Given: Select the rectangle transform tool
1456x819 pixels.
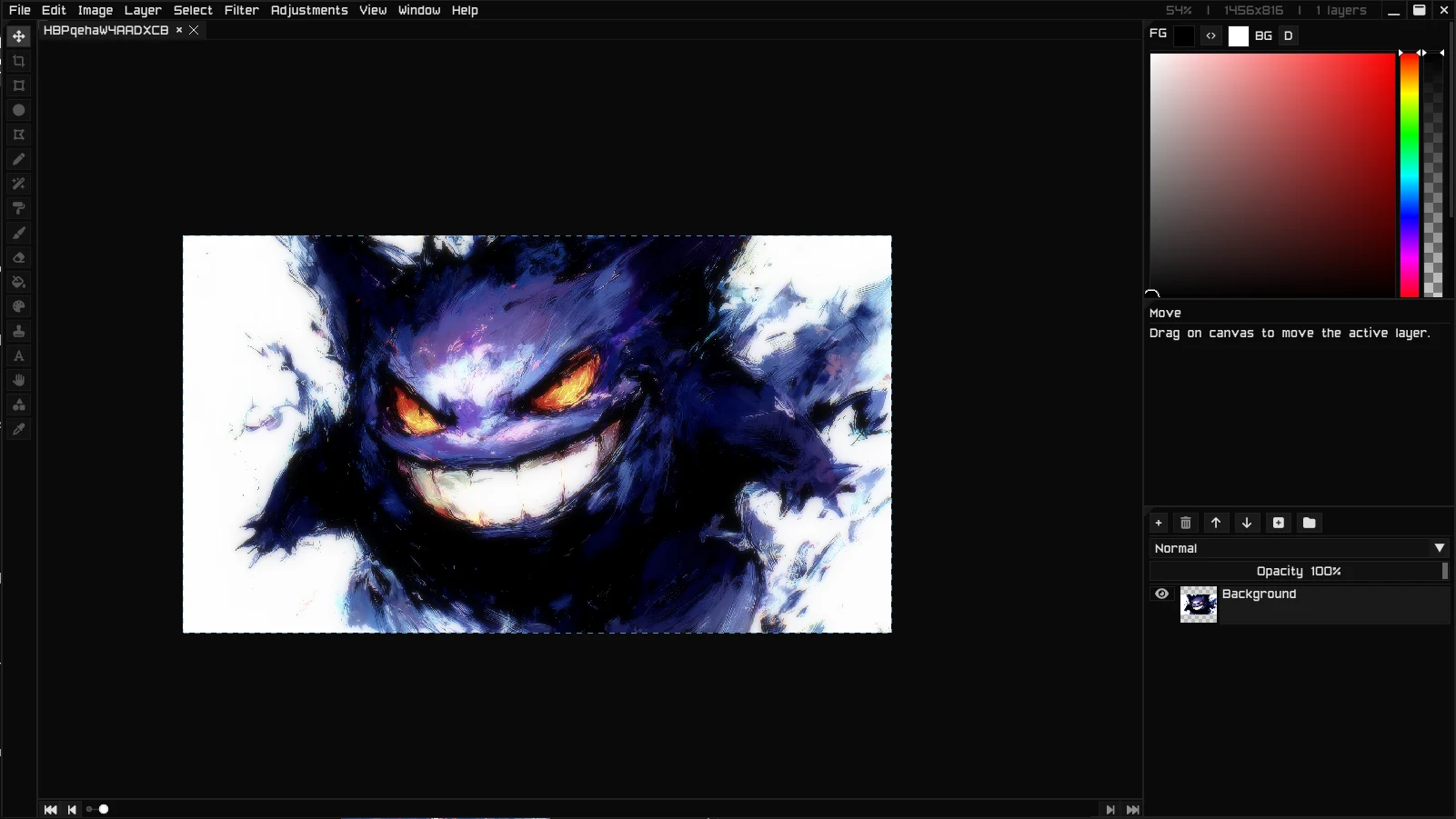Looking at the screenshot, I should [19, 85].
